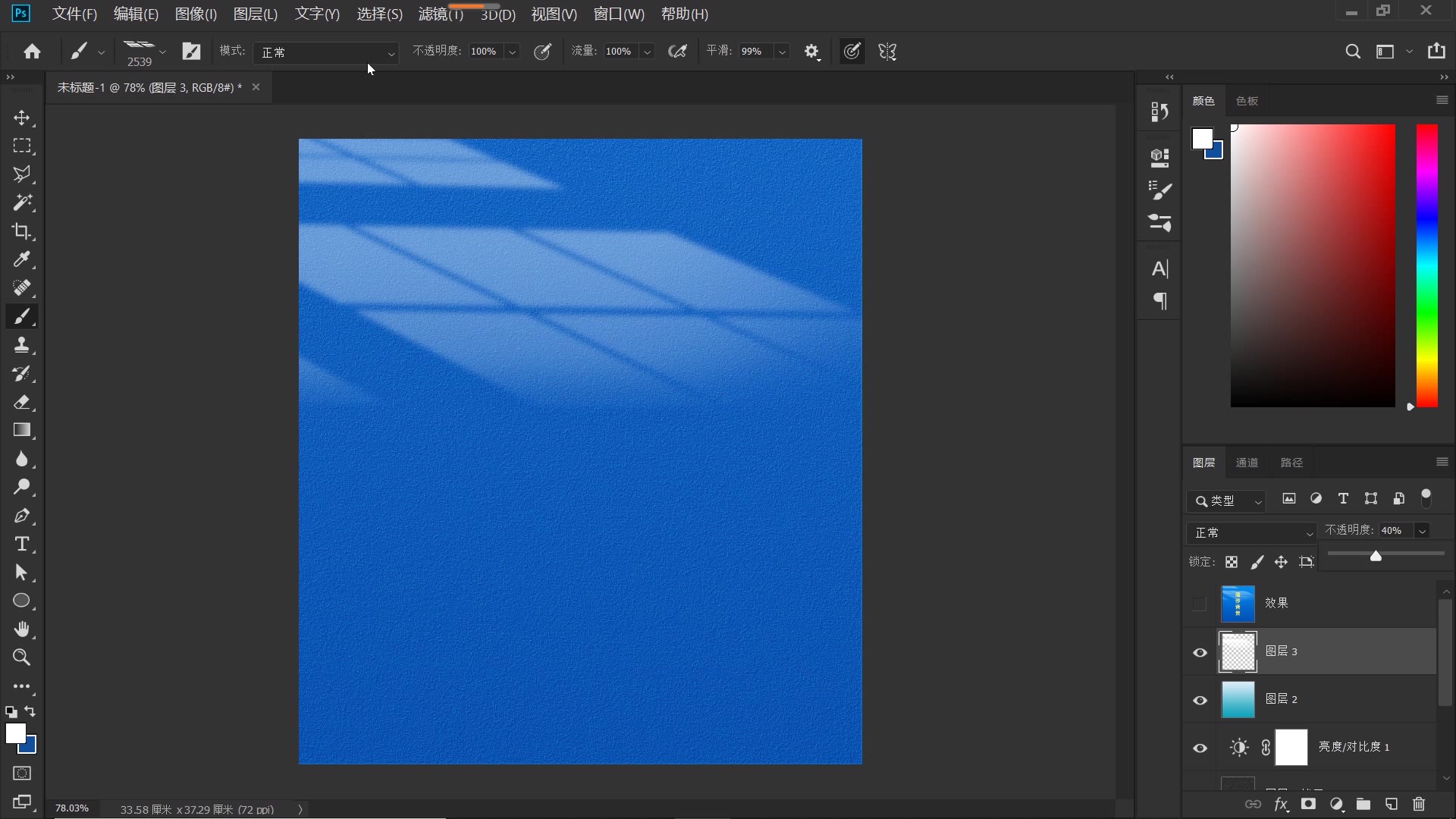1456x819 pixels.
Task: Open the layer blend mode 正常 dropdown
Action: (1251, 532)
